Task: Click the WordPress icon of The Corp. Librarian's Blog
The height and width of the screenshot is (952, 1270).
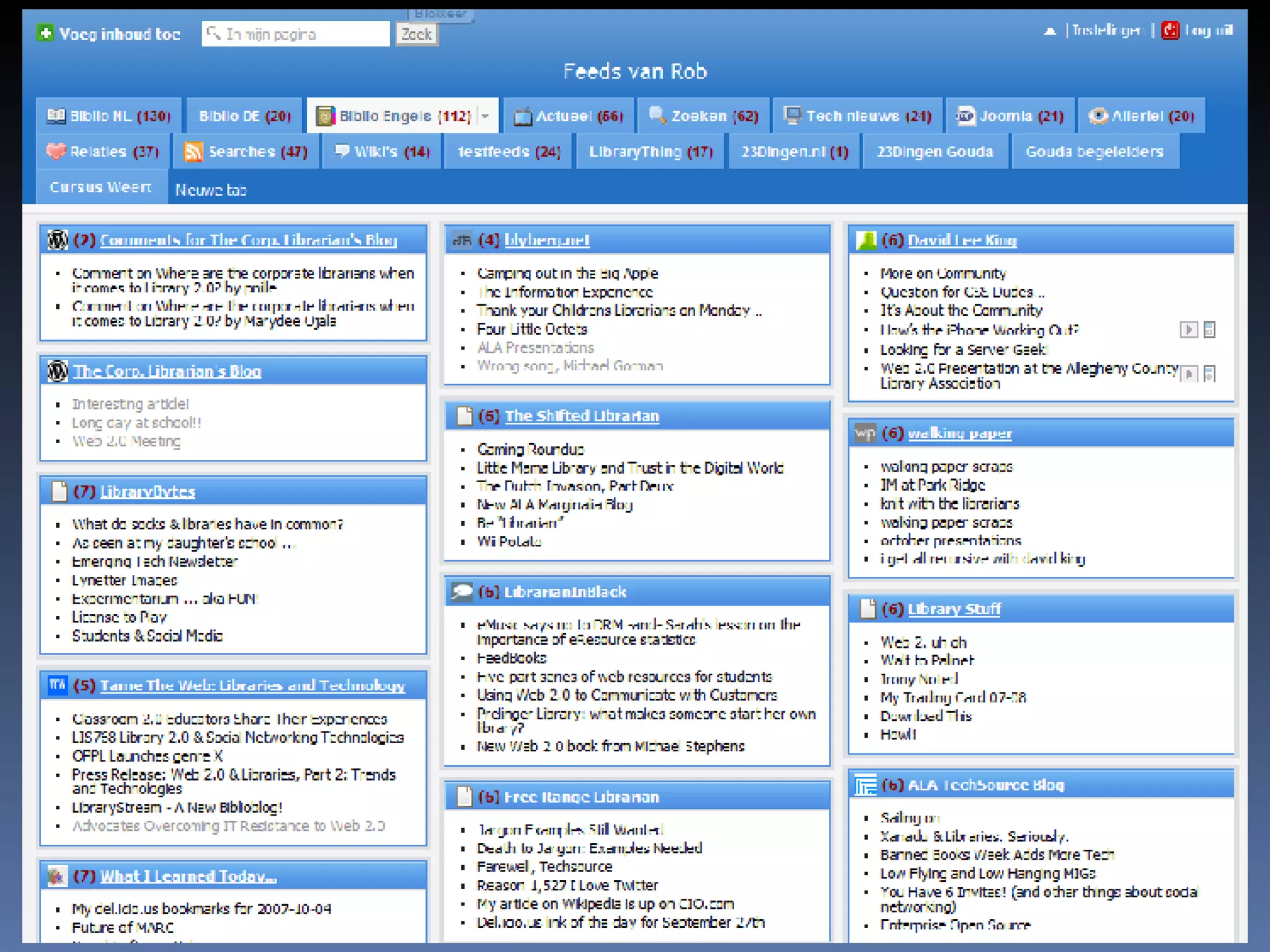Action: [58, 371]
